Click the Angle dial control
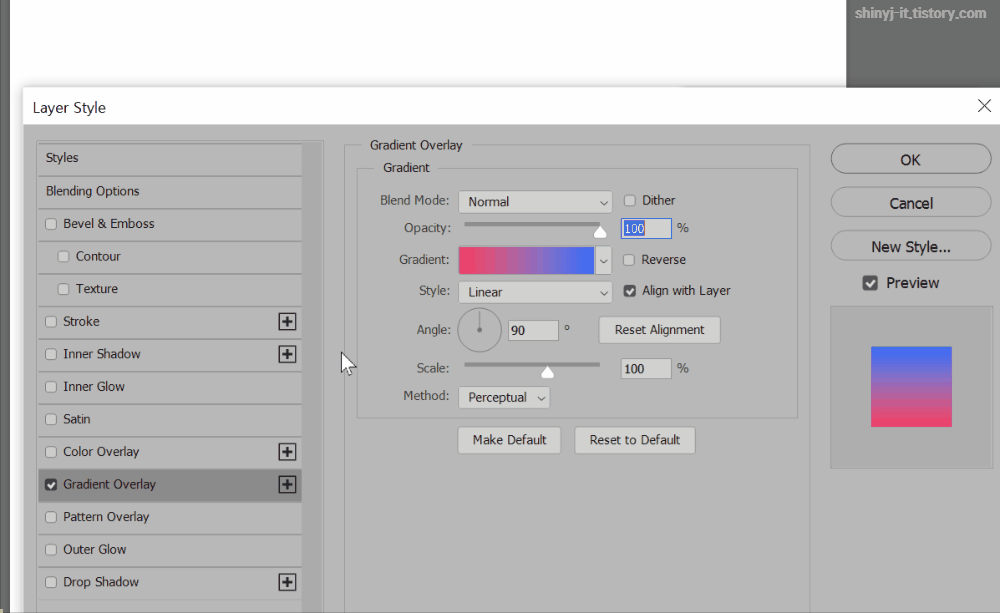1000x613 pixels. (x=480, y=330)
